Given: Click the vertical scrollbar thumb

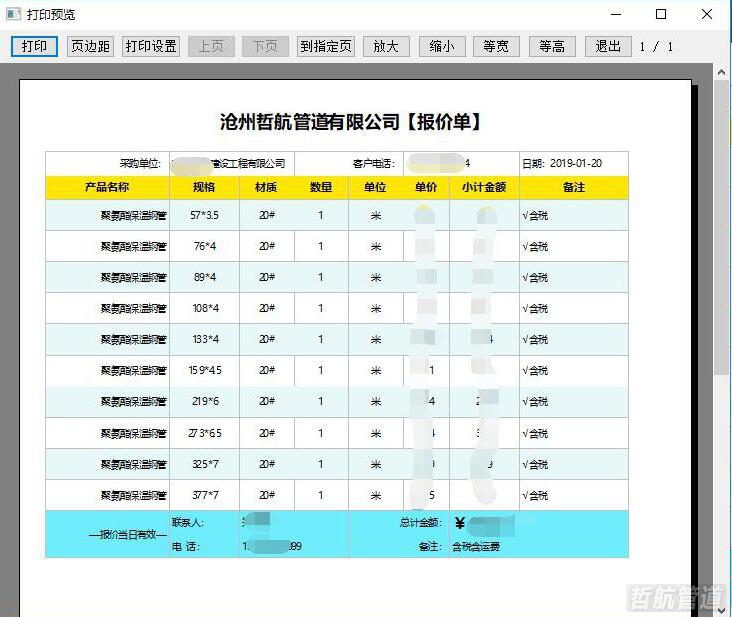Looking at the screenshot, I should pyautogui.click(x=721, y=226).
